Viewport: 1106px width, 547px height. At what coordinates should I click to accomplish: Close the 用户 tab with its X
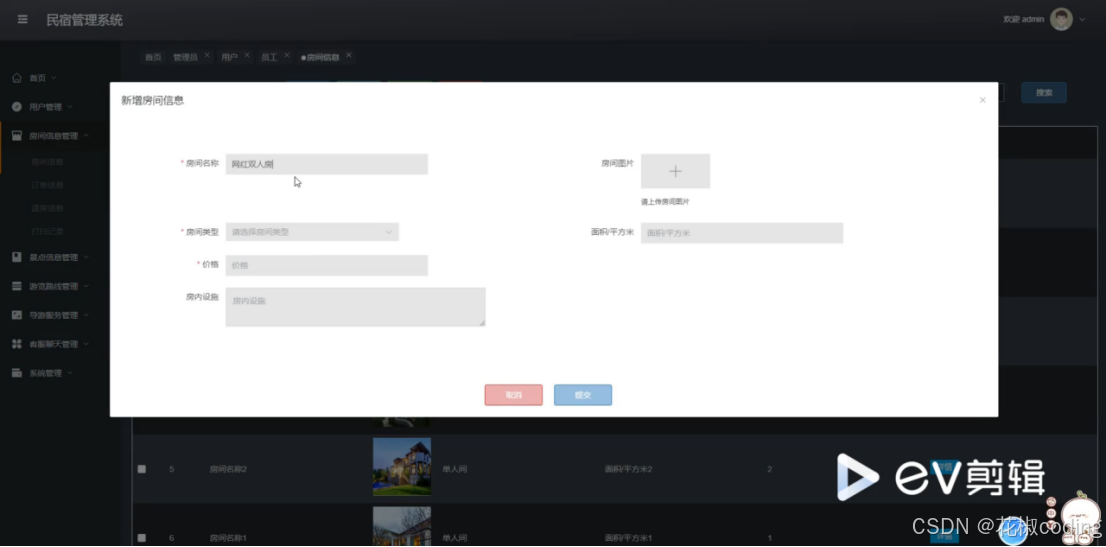pos(247,55)
